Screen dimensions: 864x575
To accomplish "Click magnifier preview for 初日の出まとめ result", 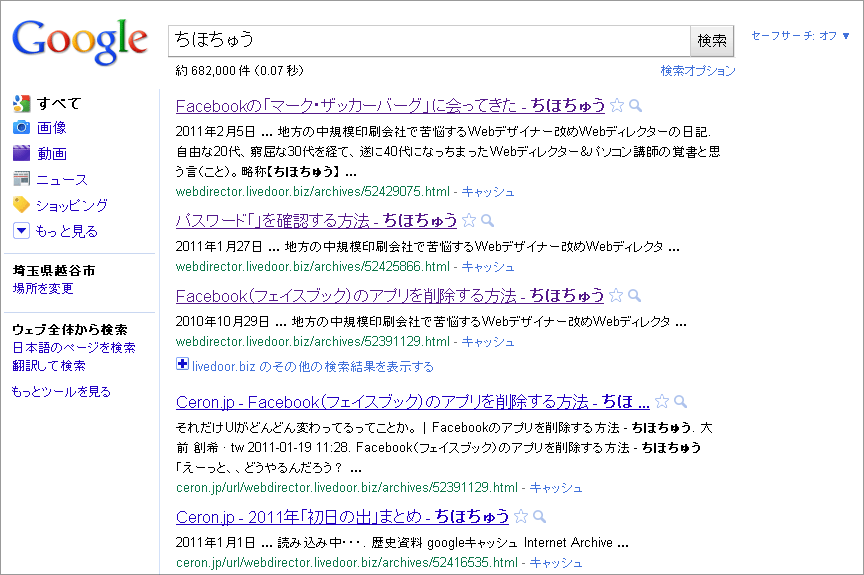I will (539, 517).
